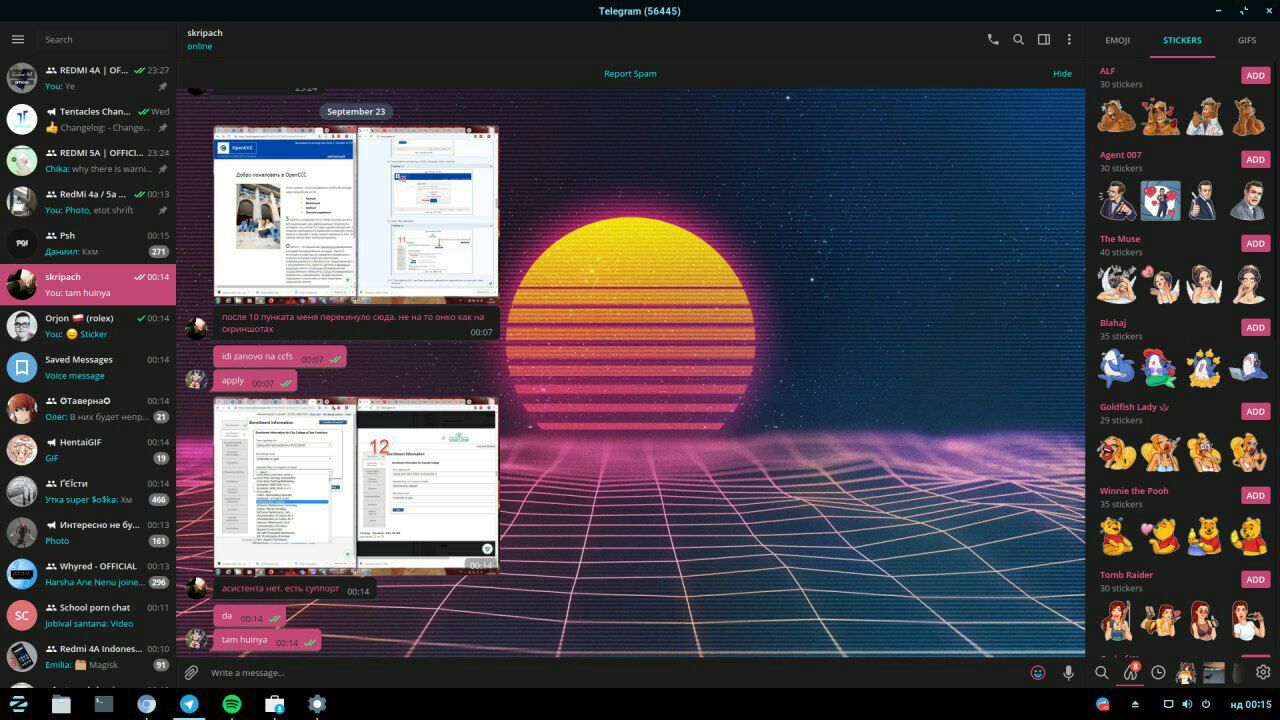This screenshot has width=1280, height=720.
Task: Click the 'idi zanovo na ccfs' message
Action: (x=280, y=357)
